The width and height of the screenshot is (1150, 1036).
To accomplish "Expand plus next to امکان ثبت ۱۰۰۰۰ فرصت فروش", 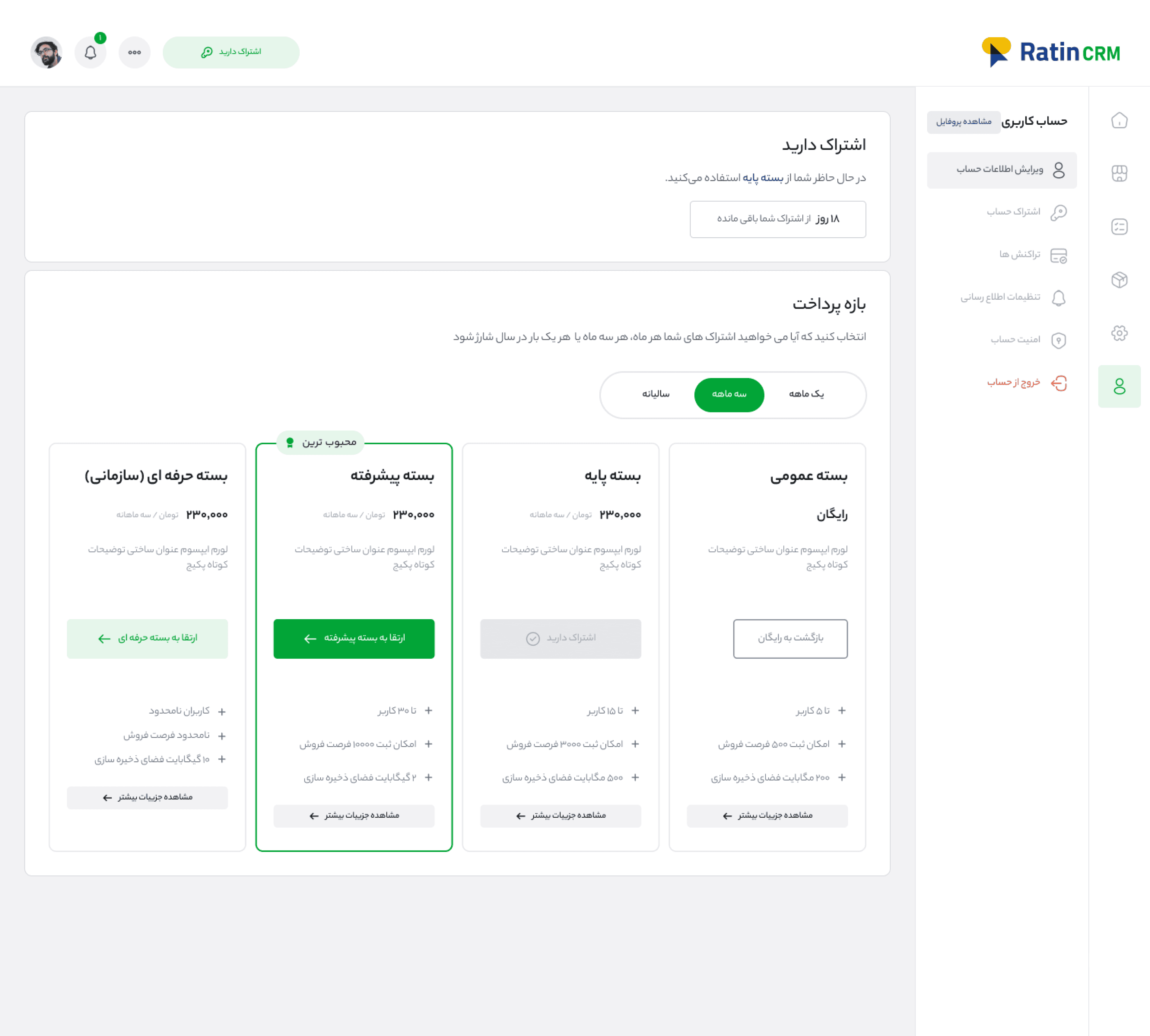I will point(429,744).
